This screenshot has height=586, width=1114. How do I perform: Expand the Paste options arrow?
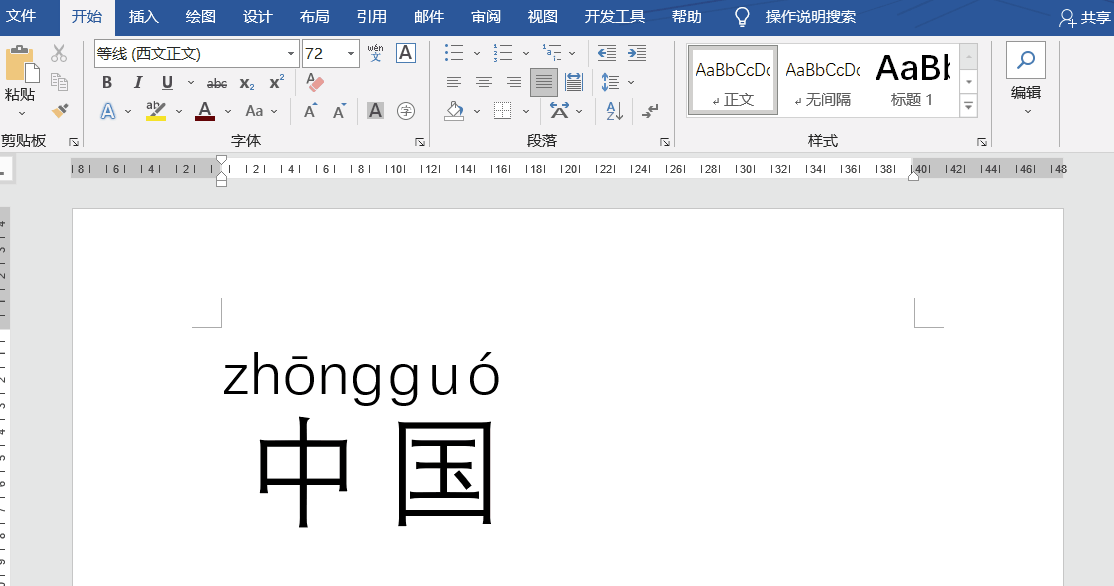pos(21,114)
